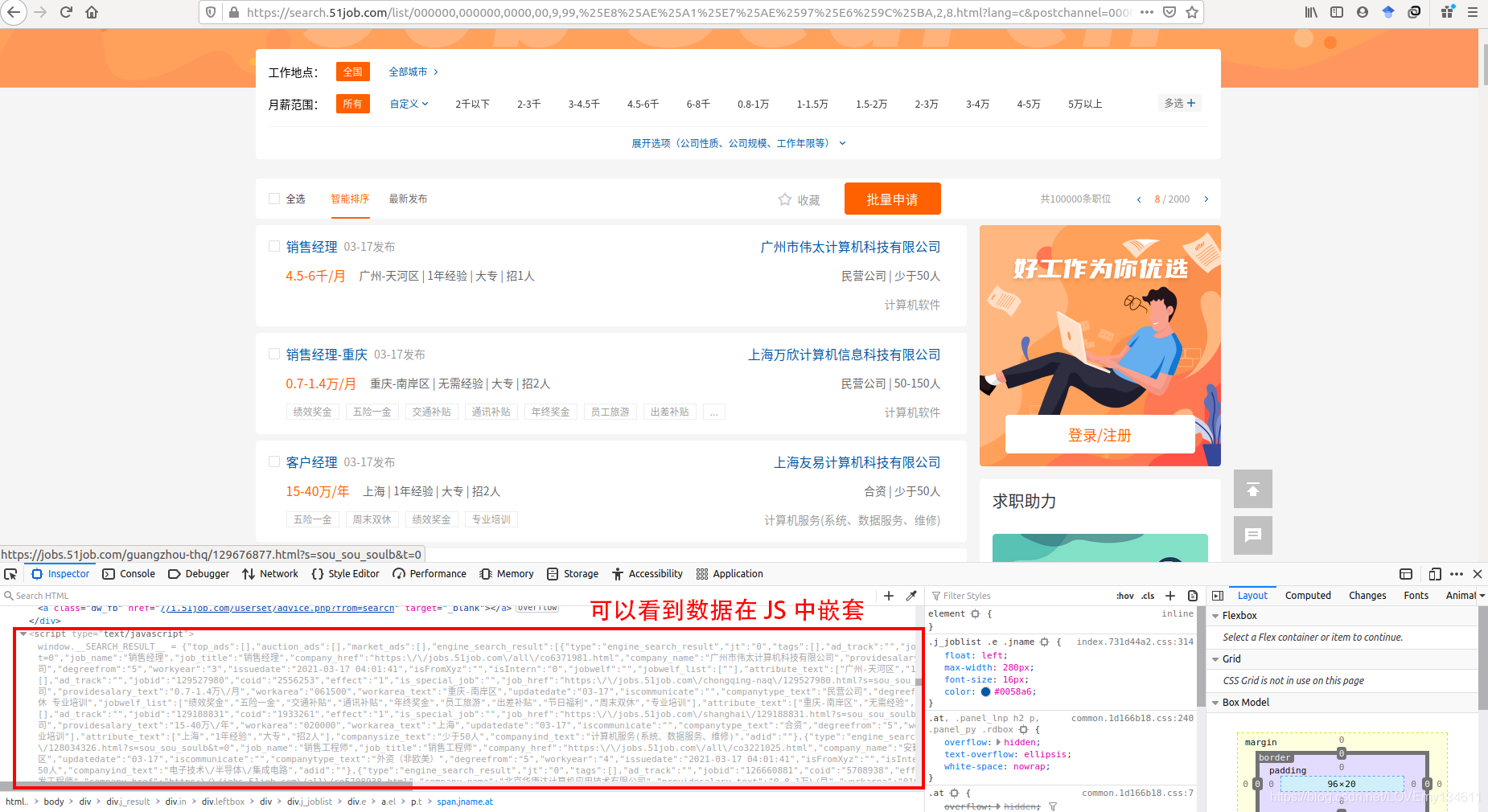1488x812 pixels.
Task: Collapse the Flexbox section in Layout panel
Action: 1215,615
